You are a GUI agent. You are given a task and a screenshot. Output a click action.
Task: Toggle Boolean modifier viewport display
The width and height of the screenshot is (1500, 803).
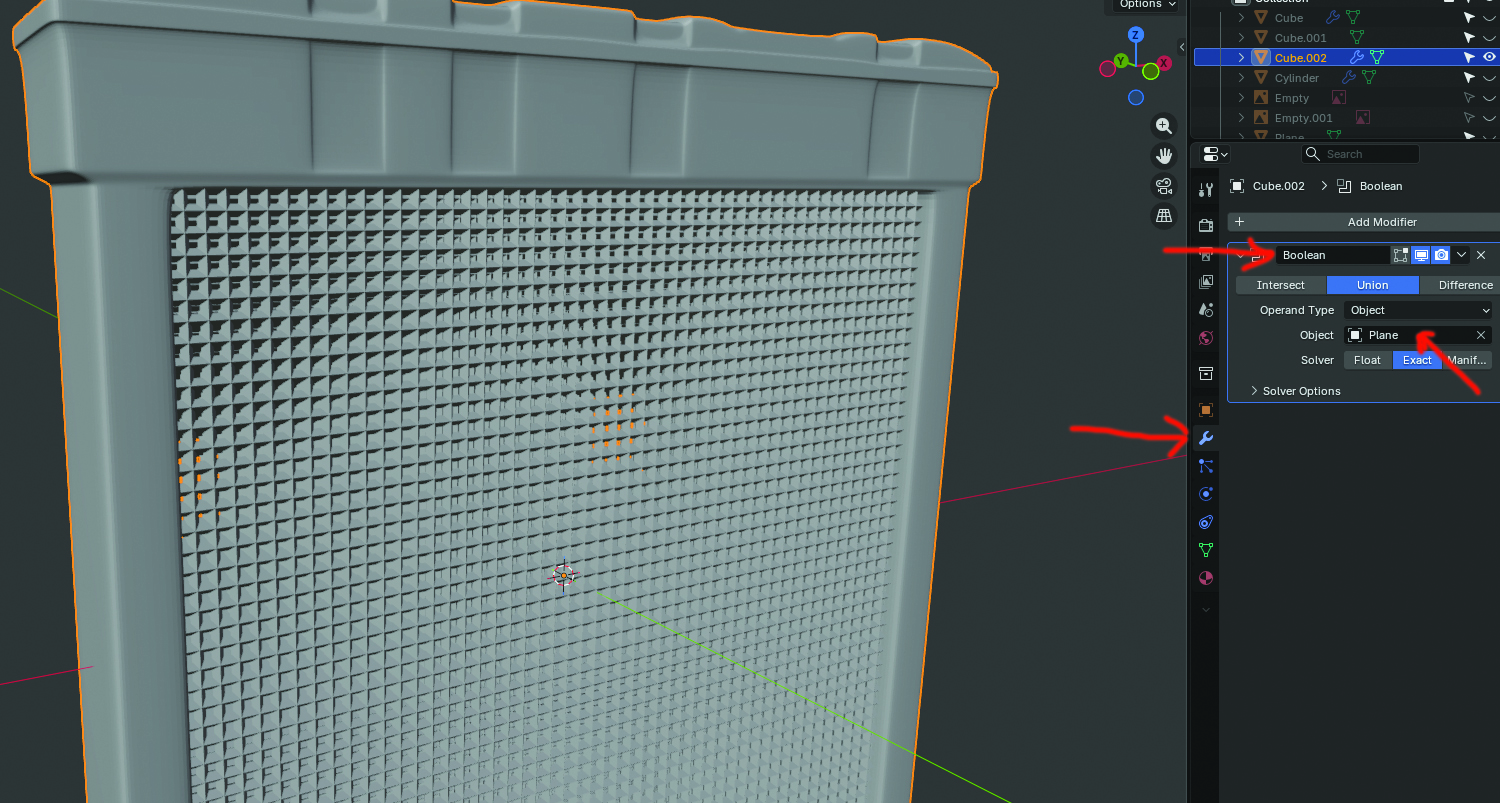(1421, 255)
